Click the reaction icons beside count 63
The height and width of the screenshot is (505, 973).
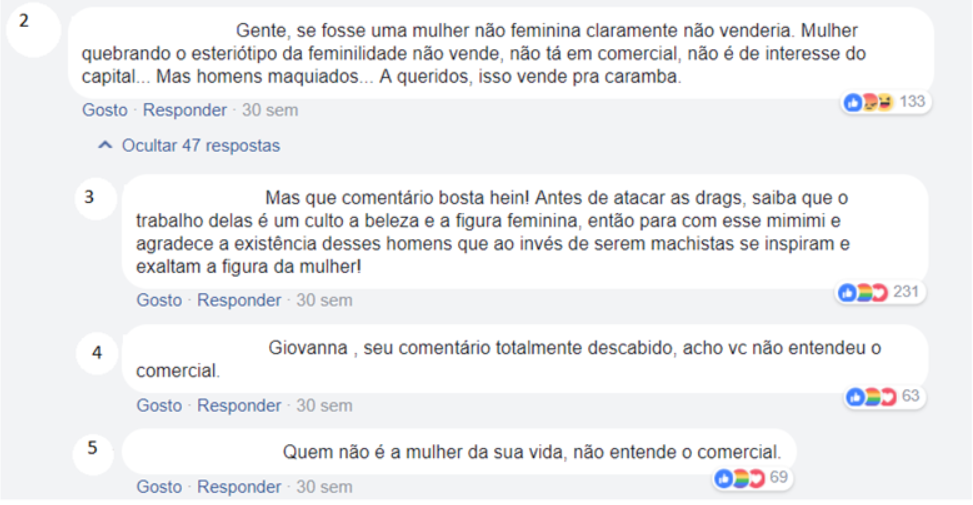coord(866,396)
